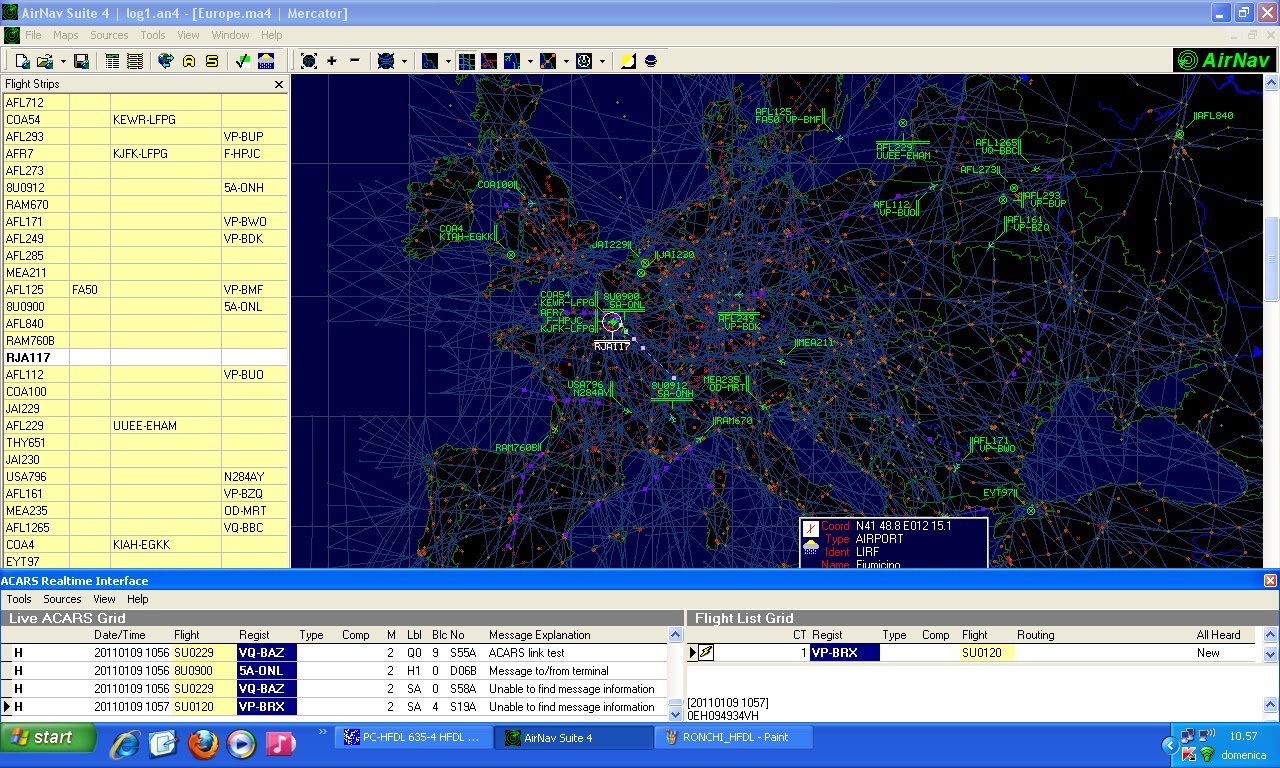Screen dimensions: 1280x768
Task: Zoom out with the minus icon
Action: pos(355,61)
